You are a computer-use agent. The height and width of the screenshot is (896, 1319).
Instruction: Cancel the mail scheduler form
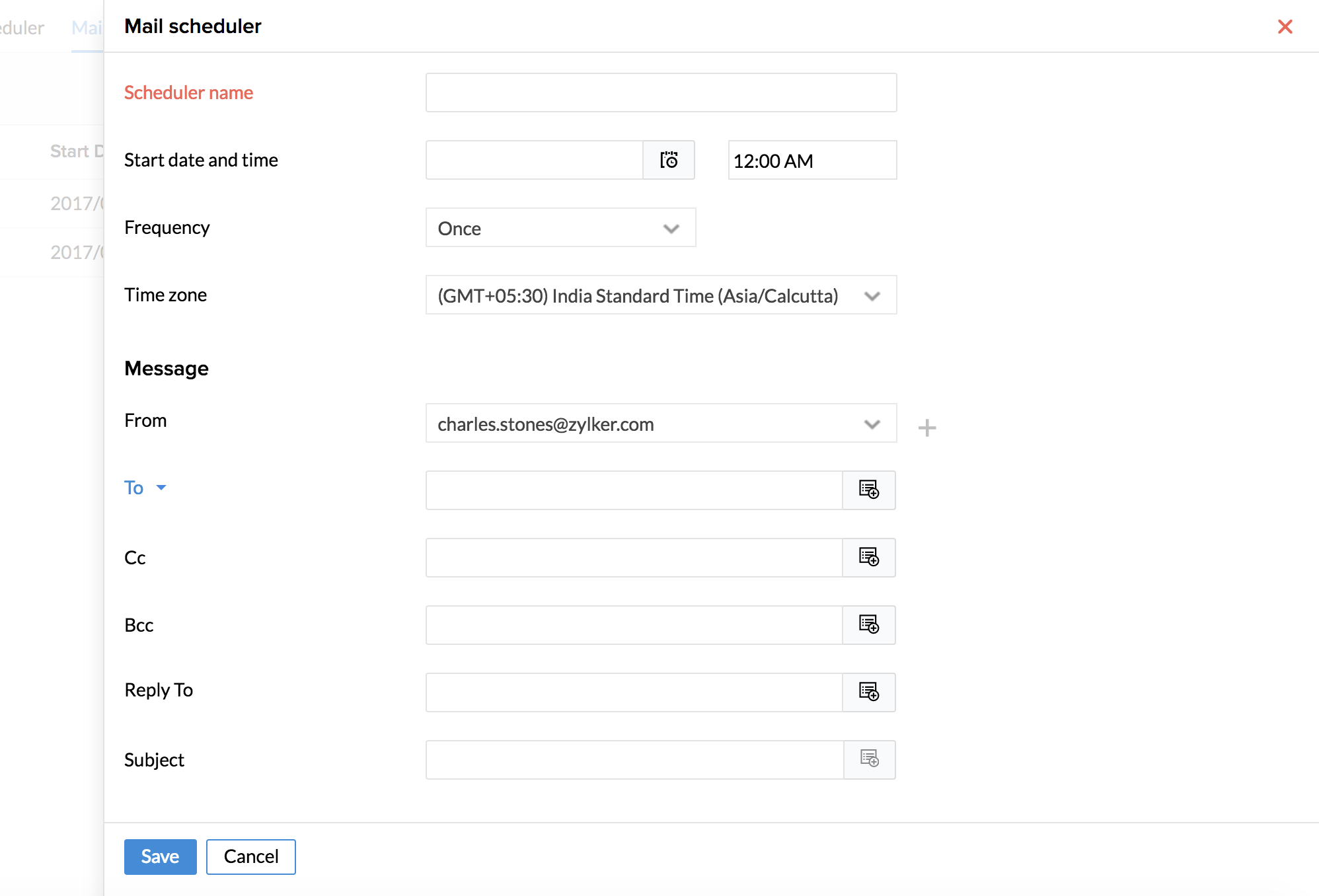(250, 856)
